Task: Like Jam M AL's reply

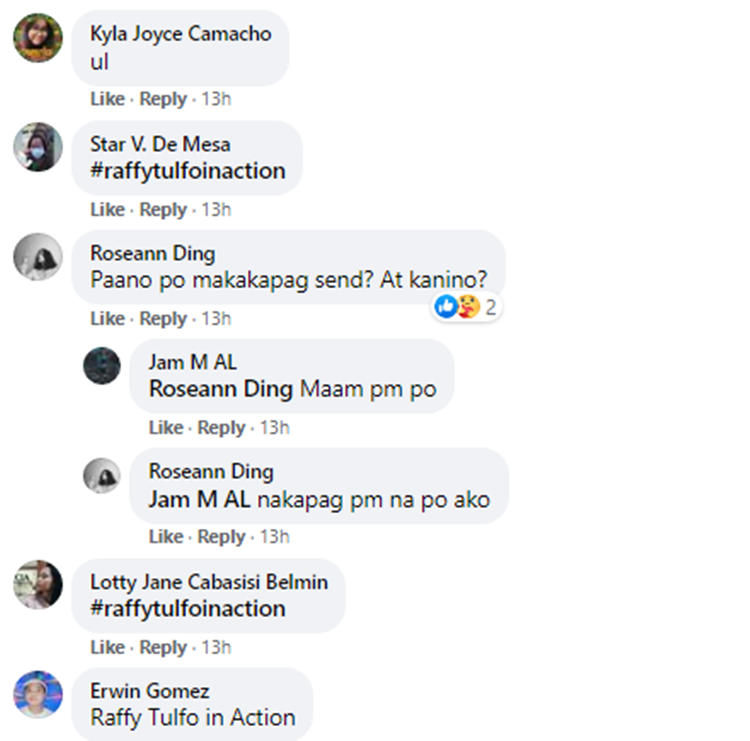Action: click(166, 428)
